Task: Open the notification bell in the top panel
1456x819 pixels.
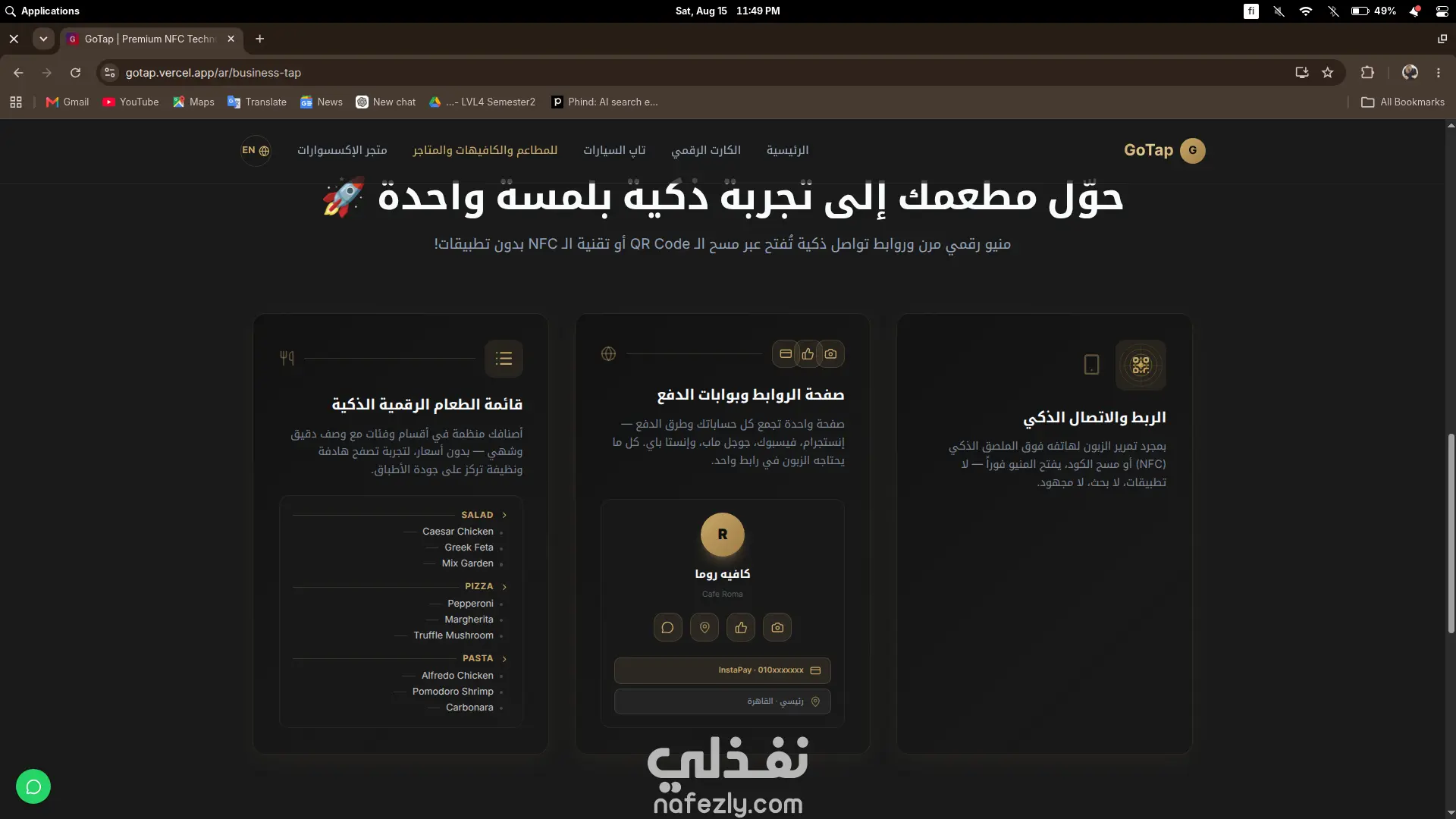Action: pyautogui.click(x=1415, y=11)
